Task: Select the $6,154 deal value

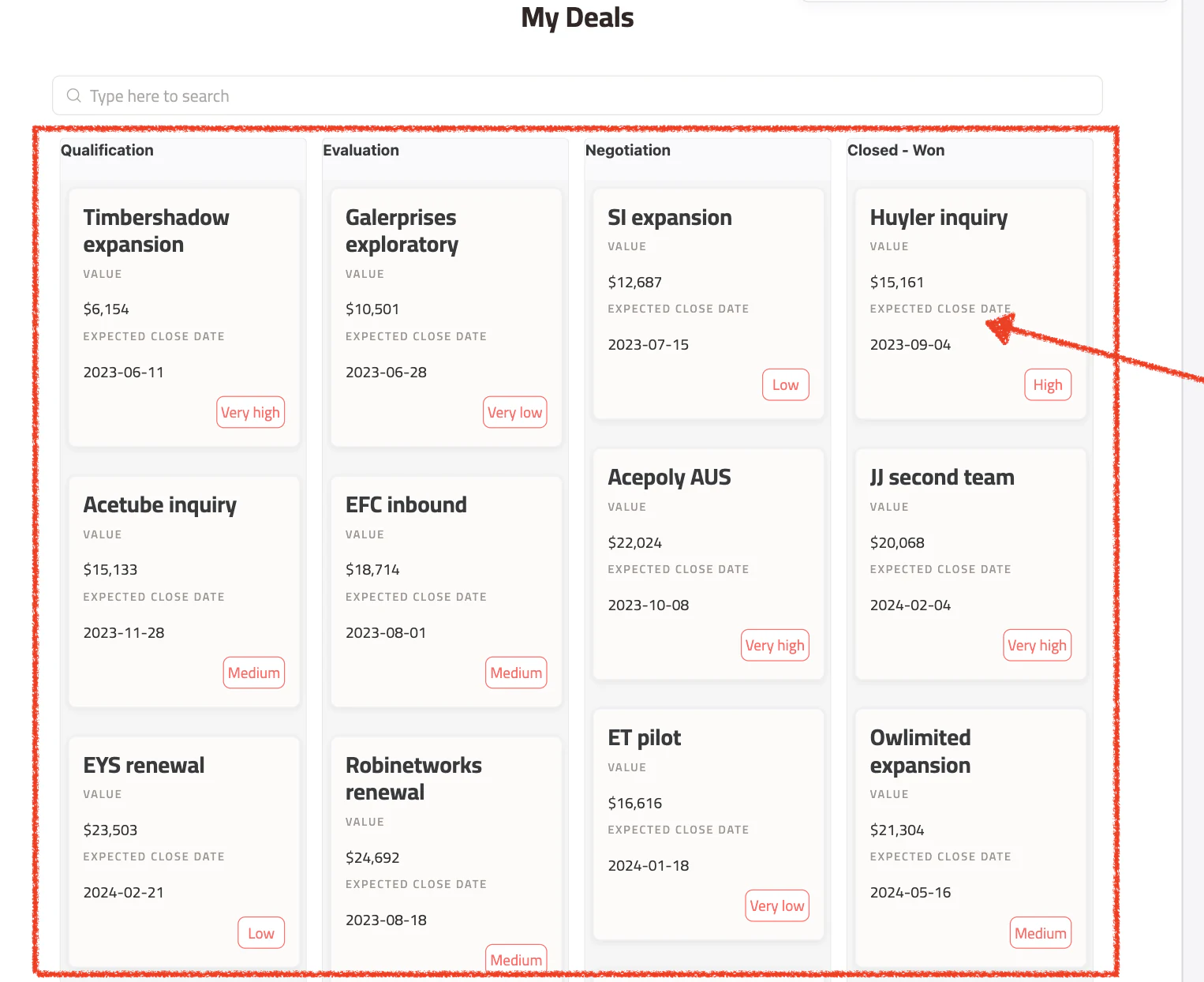Action: (107, 309)
